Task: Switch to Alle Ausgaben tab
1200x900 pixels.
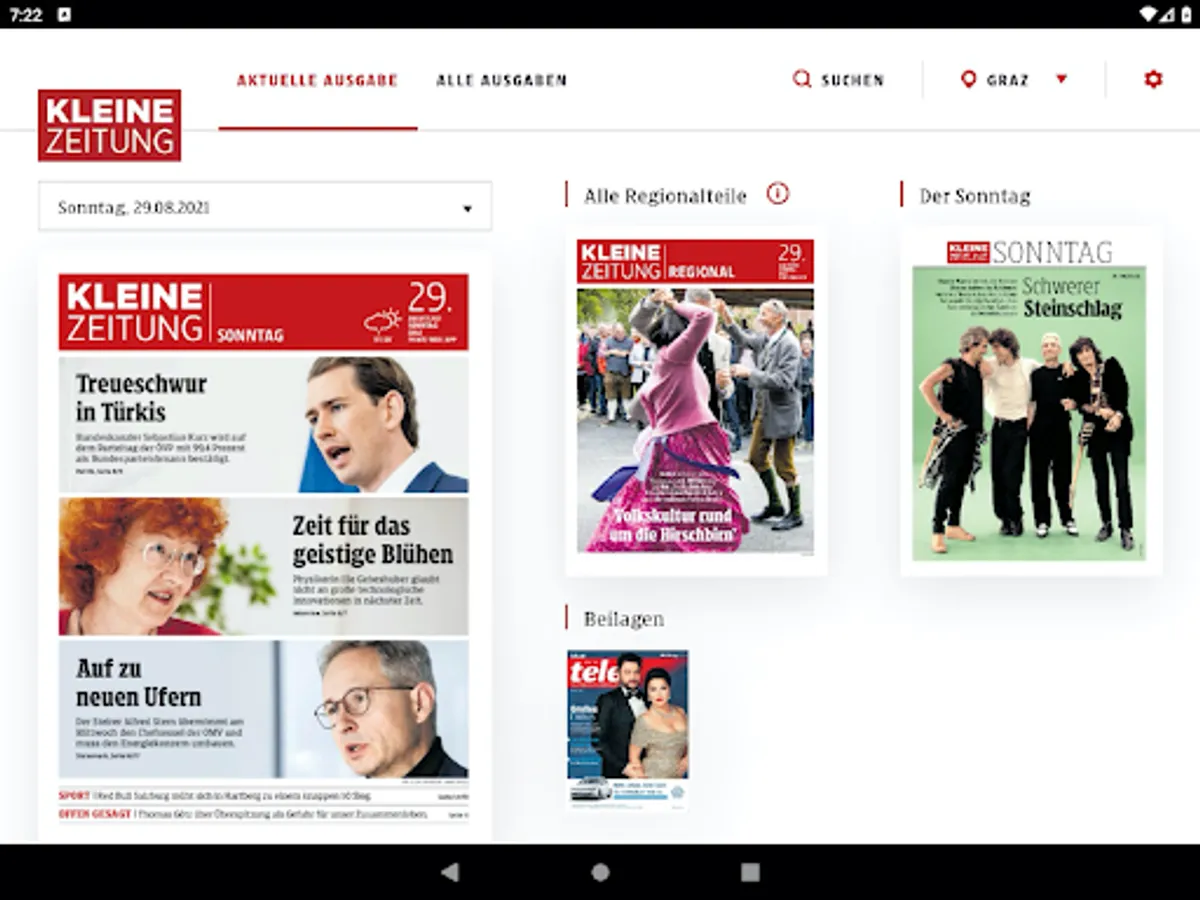Action: (x=502, y=80)
